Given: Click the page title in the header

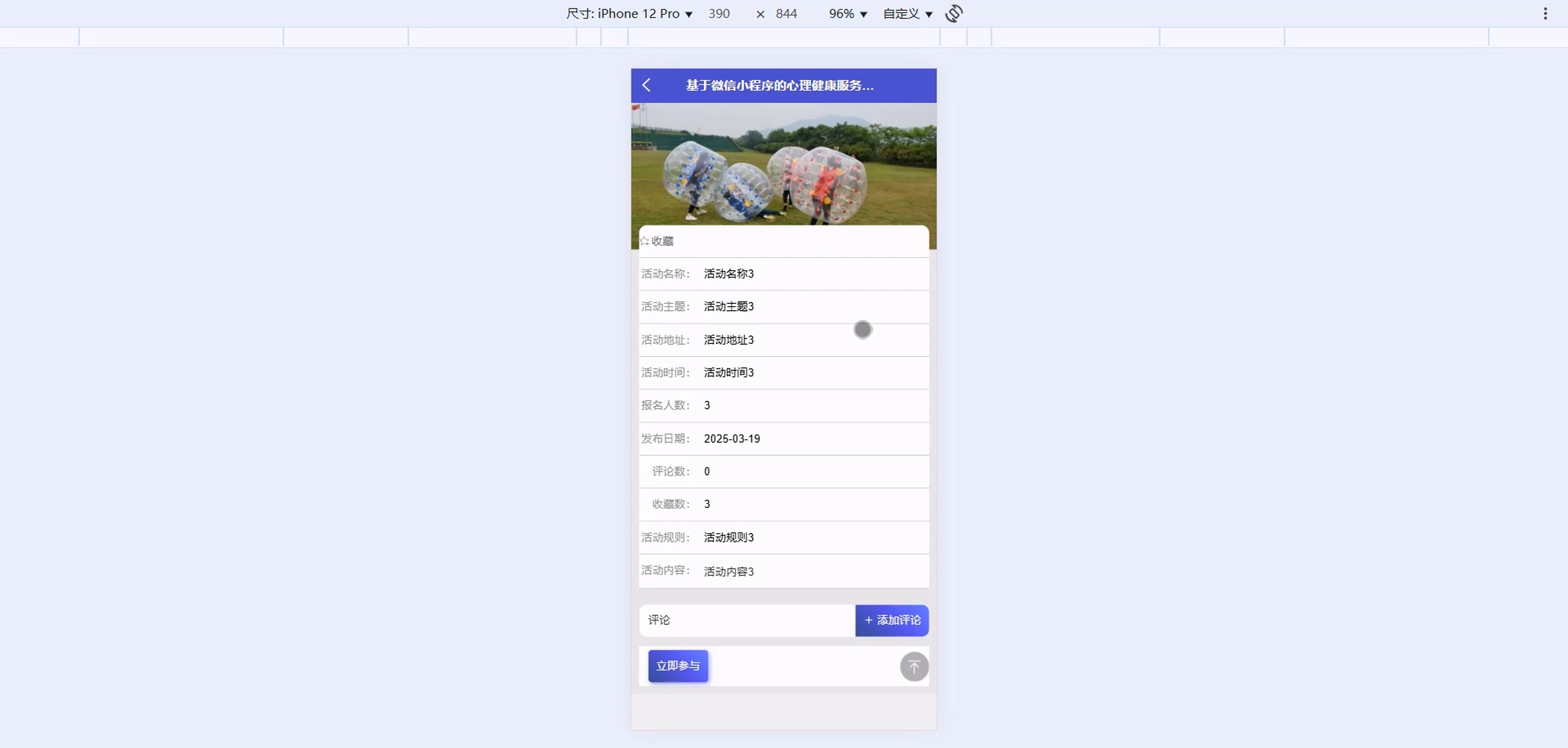Looking at the screenshot, I should point(779,86).
